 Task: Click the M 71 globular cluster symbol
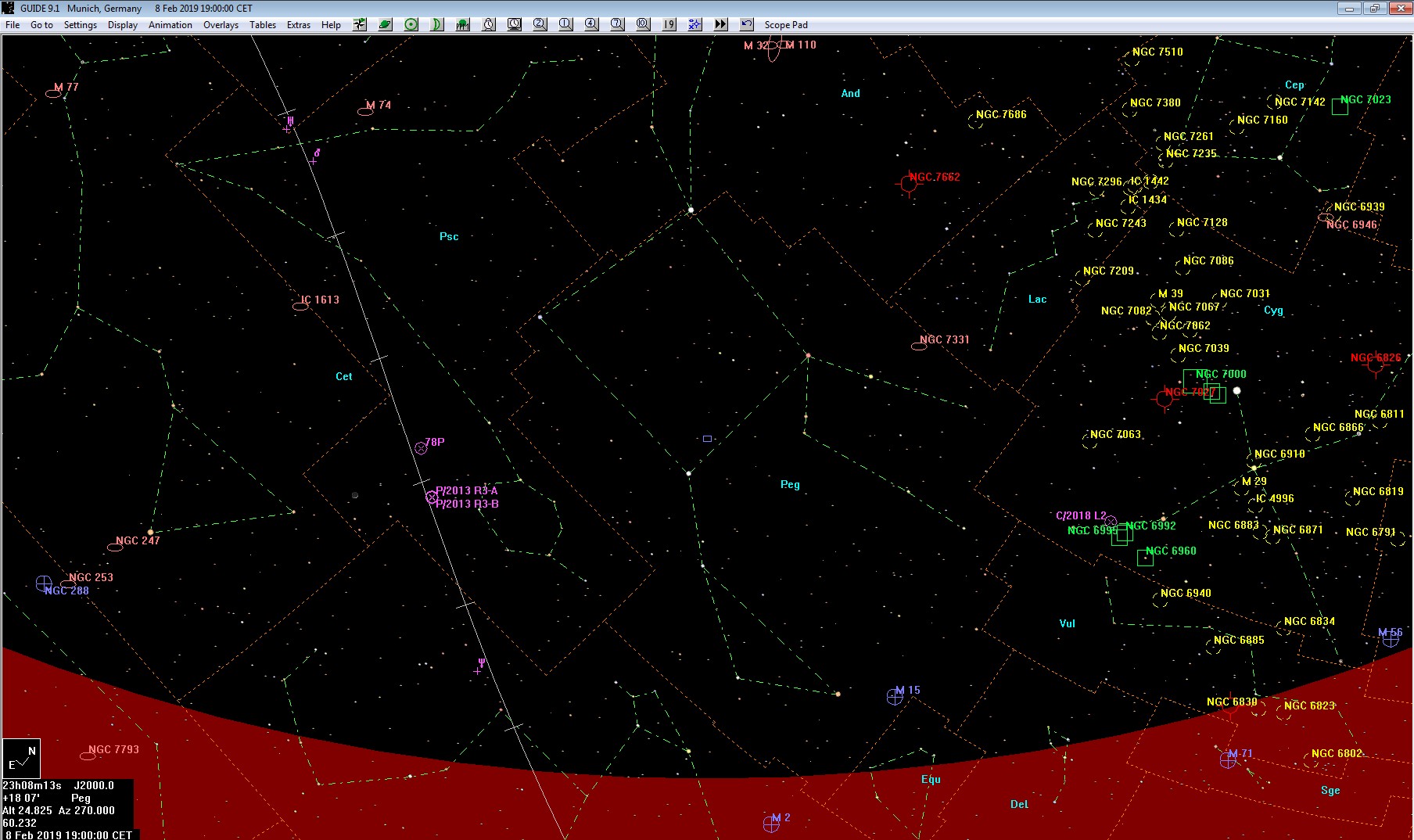coord(1228,760)
